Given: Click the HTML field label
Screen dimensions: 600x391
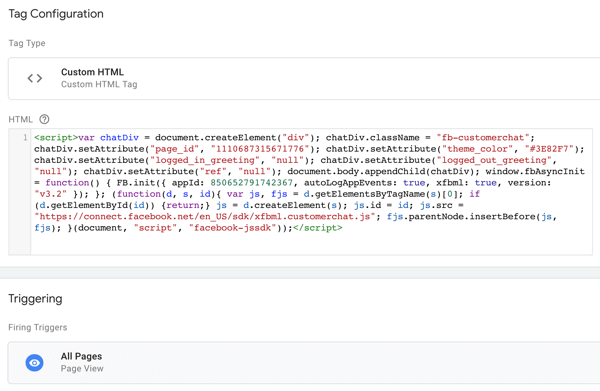Looking at the screenshot, I should 21,119.
